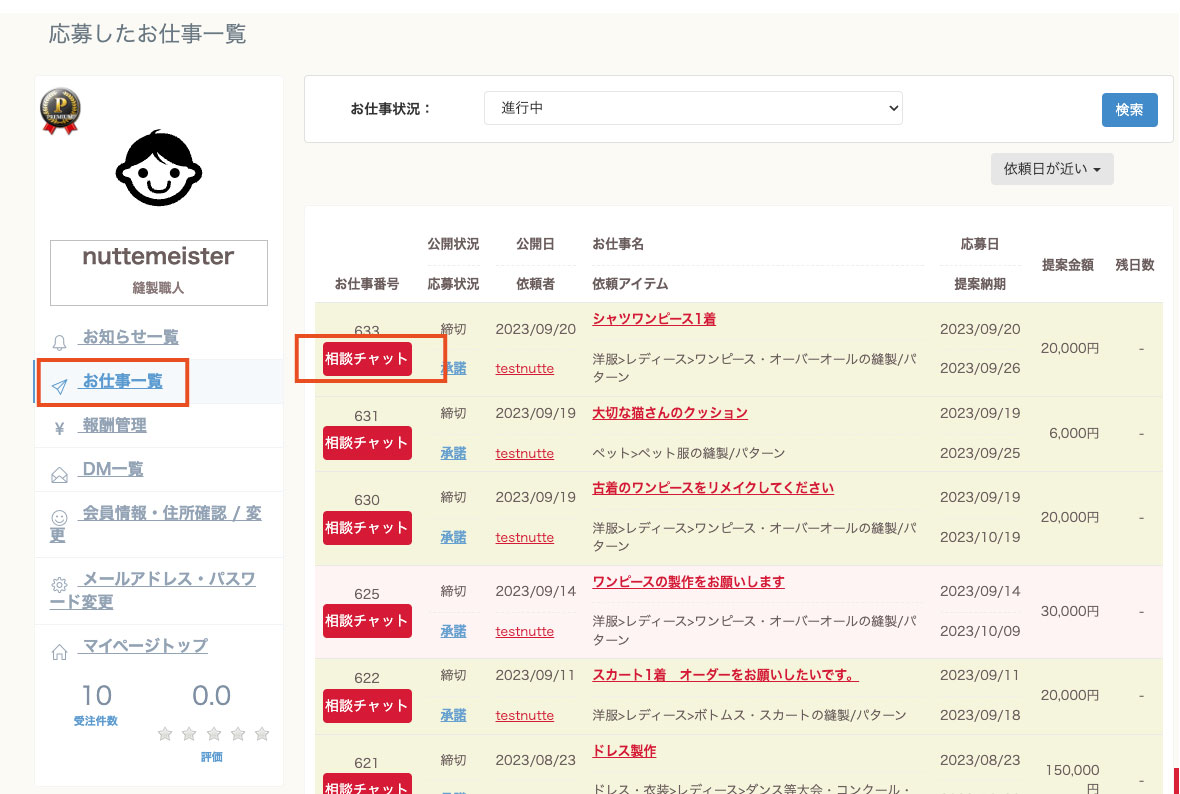Open the お仕事一覧 menu item
The image size is (1180, 794).
122,381
